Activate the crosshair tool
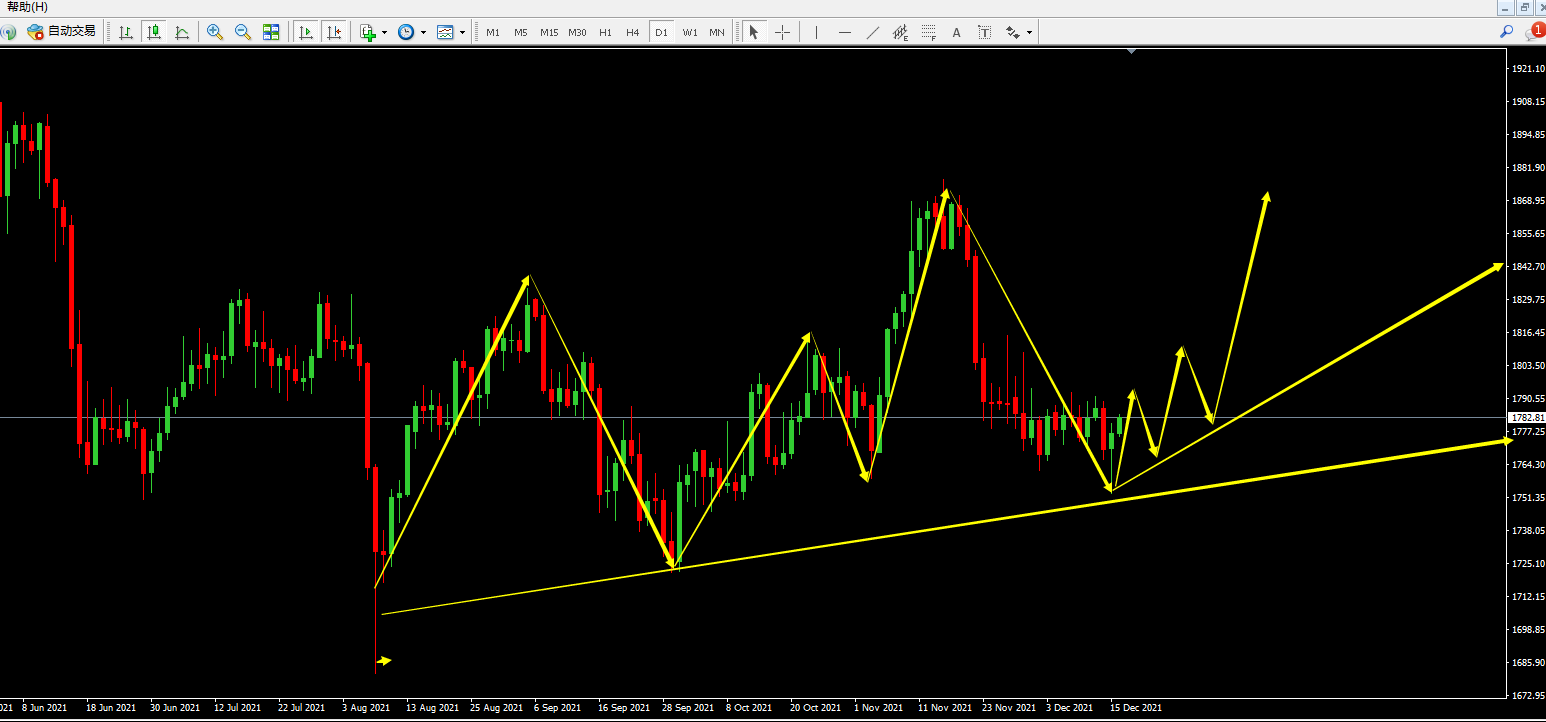 click(x=782, y=32)
